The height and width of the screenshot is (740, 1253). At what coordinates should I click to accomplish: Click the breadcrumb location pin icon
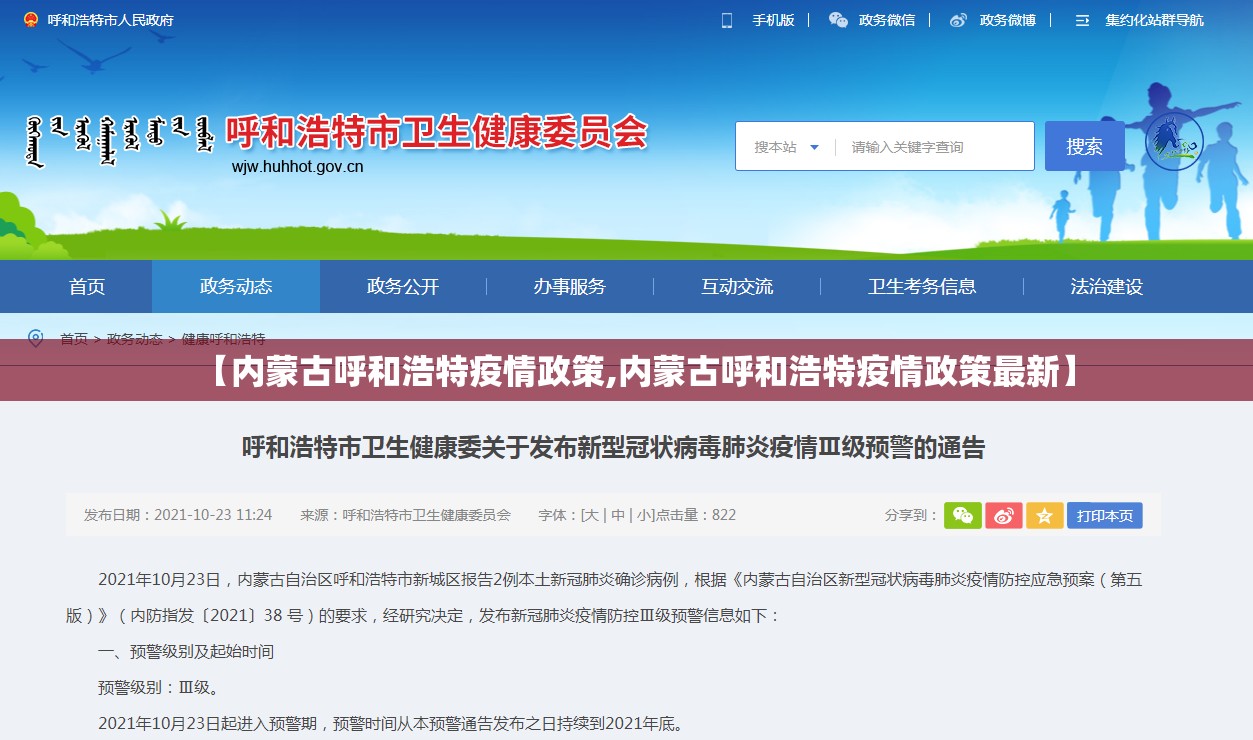coord(35,338)
